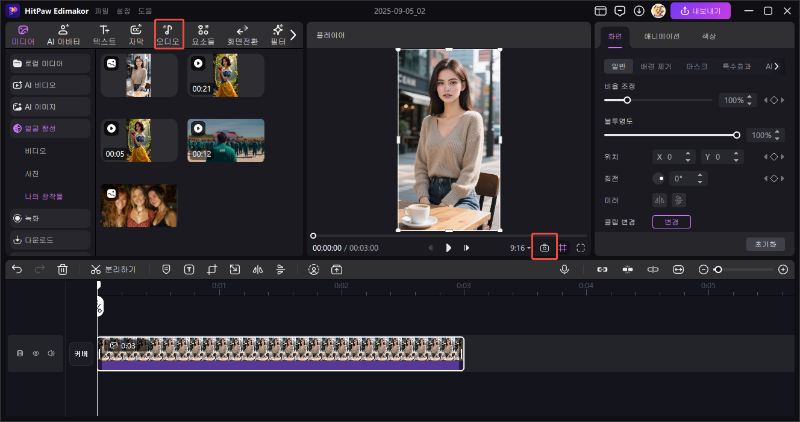Screen dimensions: 800x422
Task: Expand more top toolbar tabs with chevron
Action: 293,35
